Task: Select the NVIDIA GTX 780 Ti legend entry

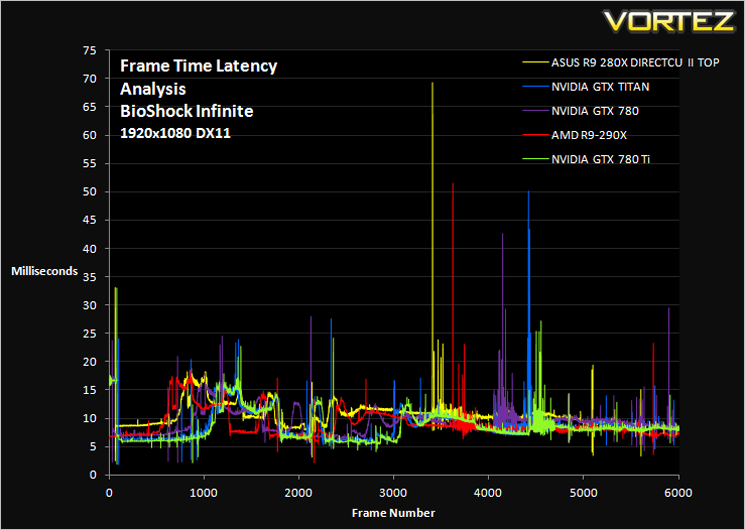Action: tap(586, 159)
